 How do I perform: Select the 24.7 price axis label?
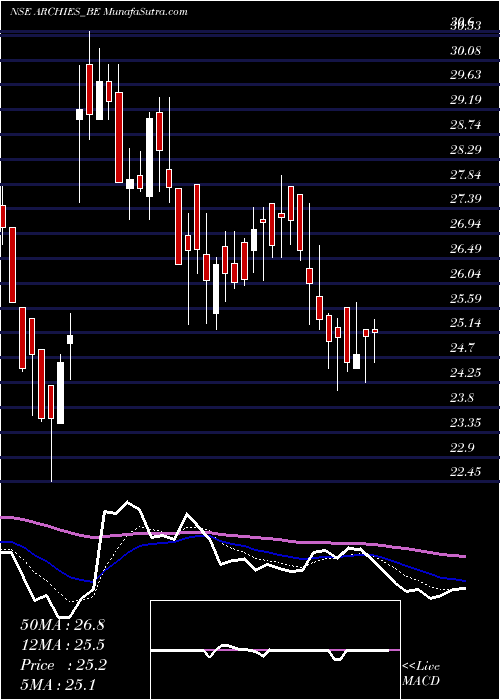click(x=462, y=348)
